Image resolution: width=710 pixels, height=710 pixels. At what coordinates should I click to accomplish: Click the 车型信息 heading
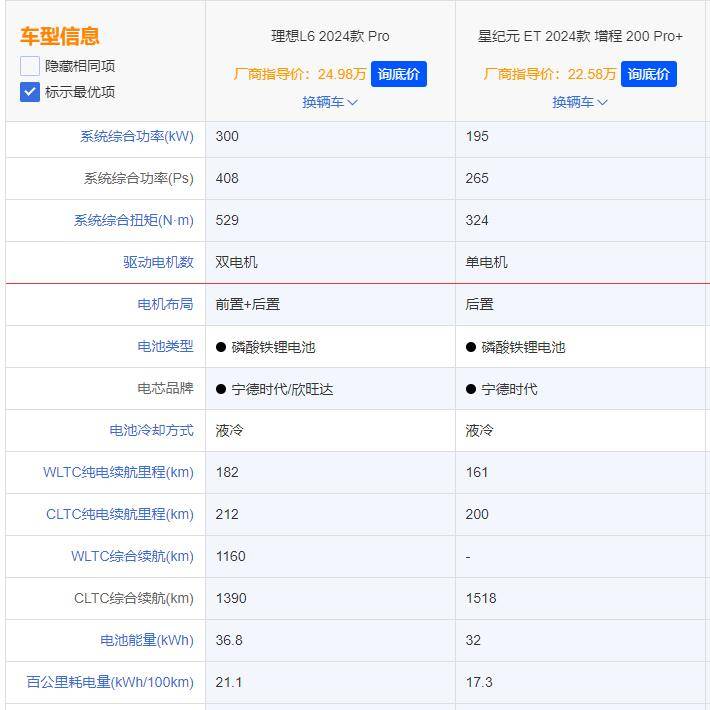click(60, 36)
